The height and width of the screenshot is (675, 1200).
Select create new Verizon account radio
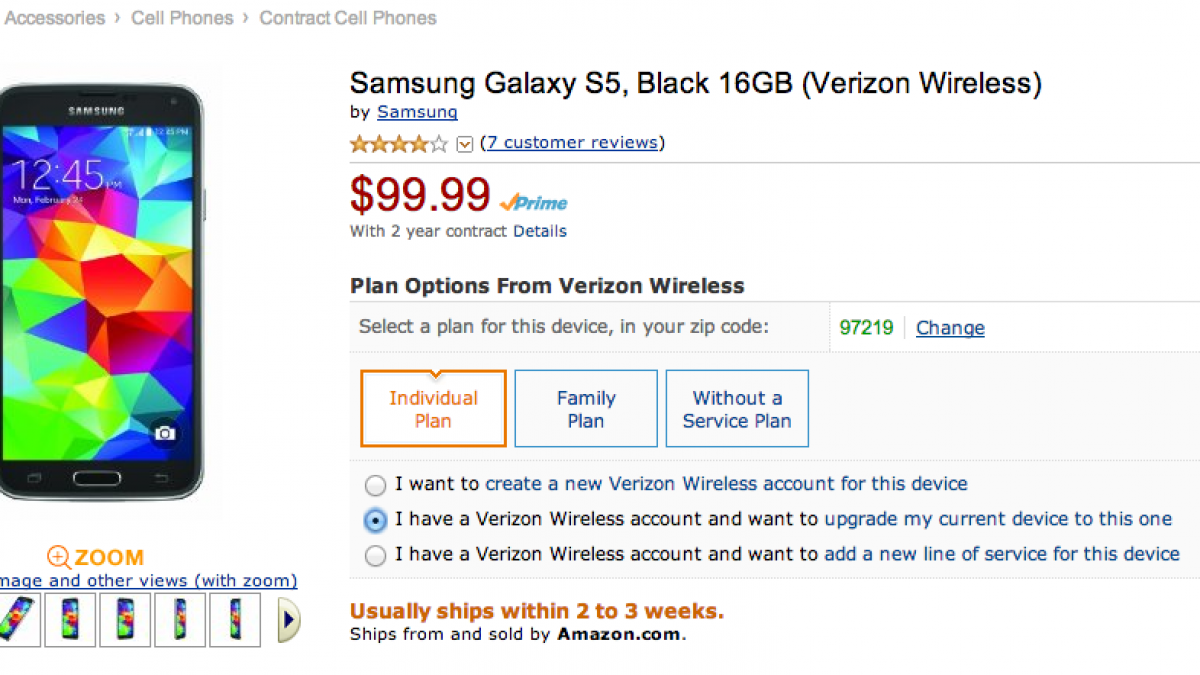(x=375, y=486)
